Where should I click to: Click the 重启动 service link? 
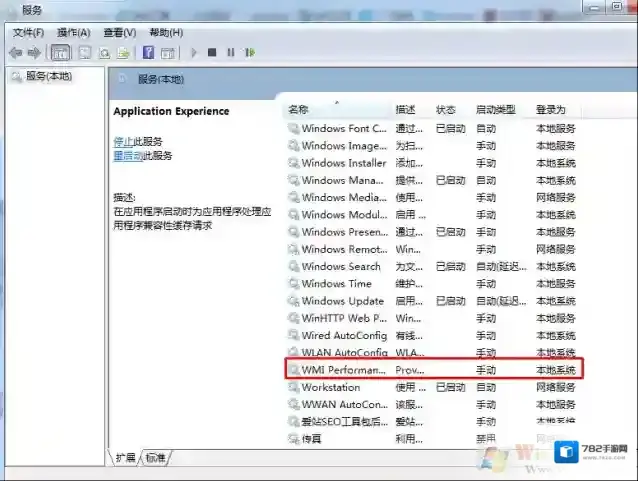pyautogui.click(x=128, y=155)
